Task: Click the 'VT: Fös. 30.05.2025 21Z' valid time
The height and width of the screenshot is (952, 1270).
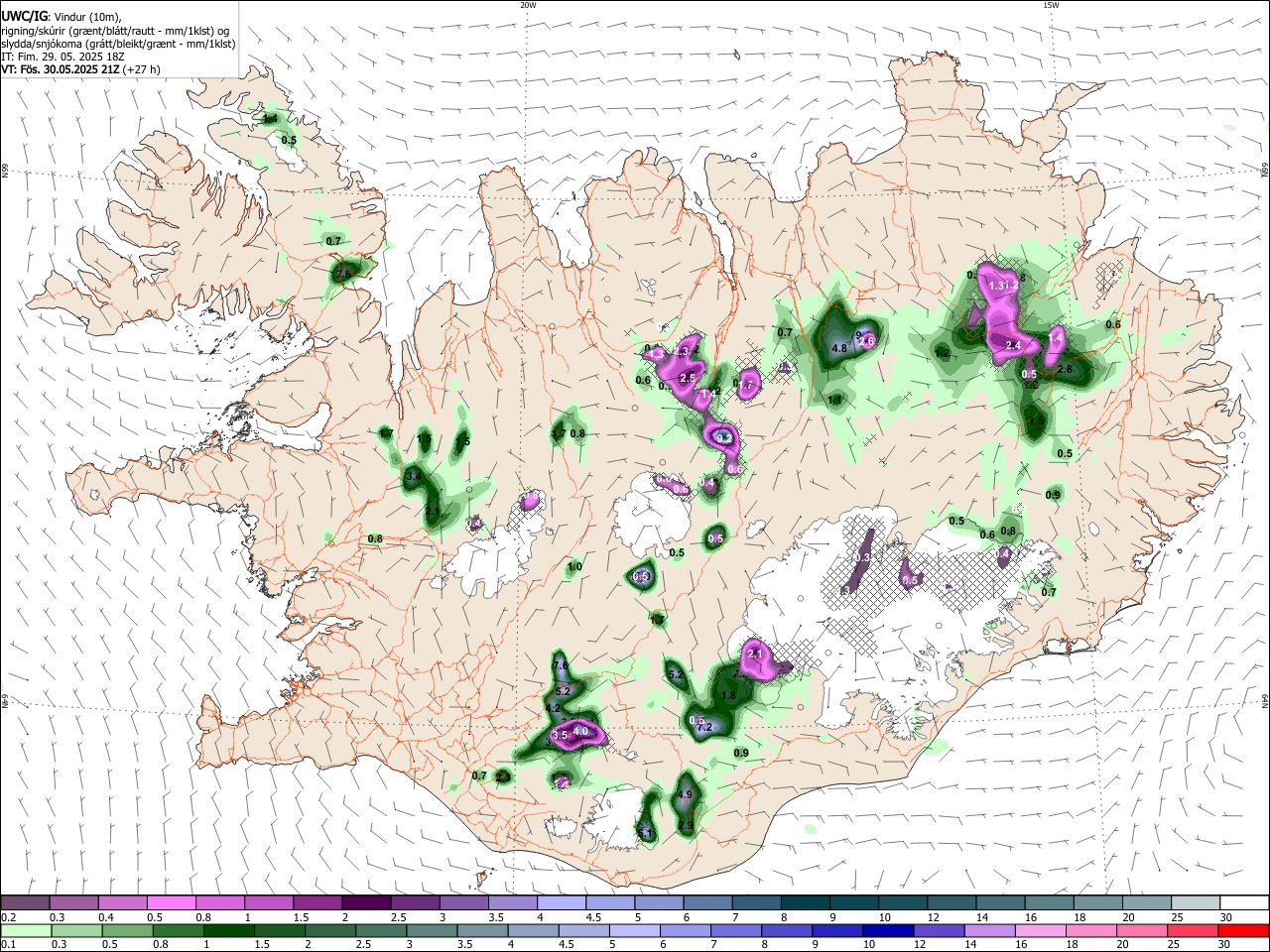Action: coord(61,69)
